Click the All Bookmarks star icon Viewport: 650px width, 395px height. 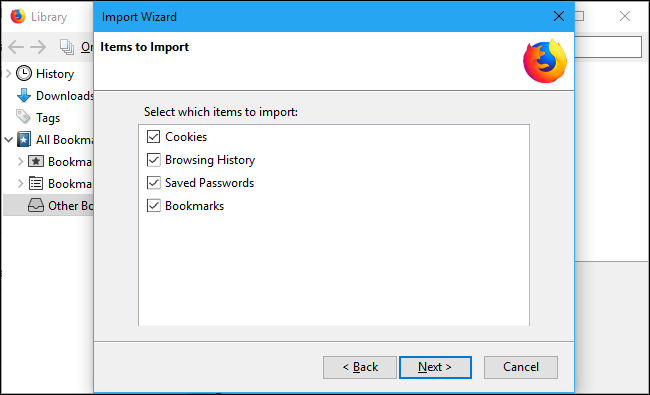[24, 140]
